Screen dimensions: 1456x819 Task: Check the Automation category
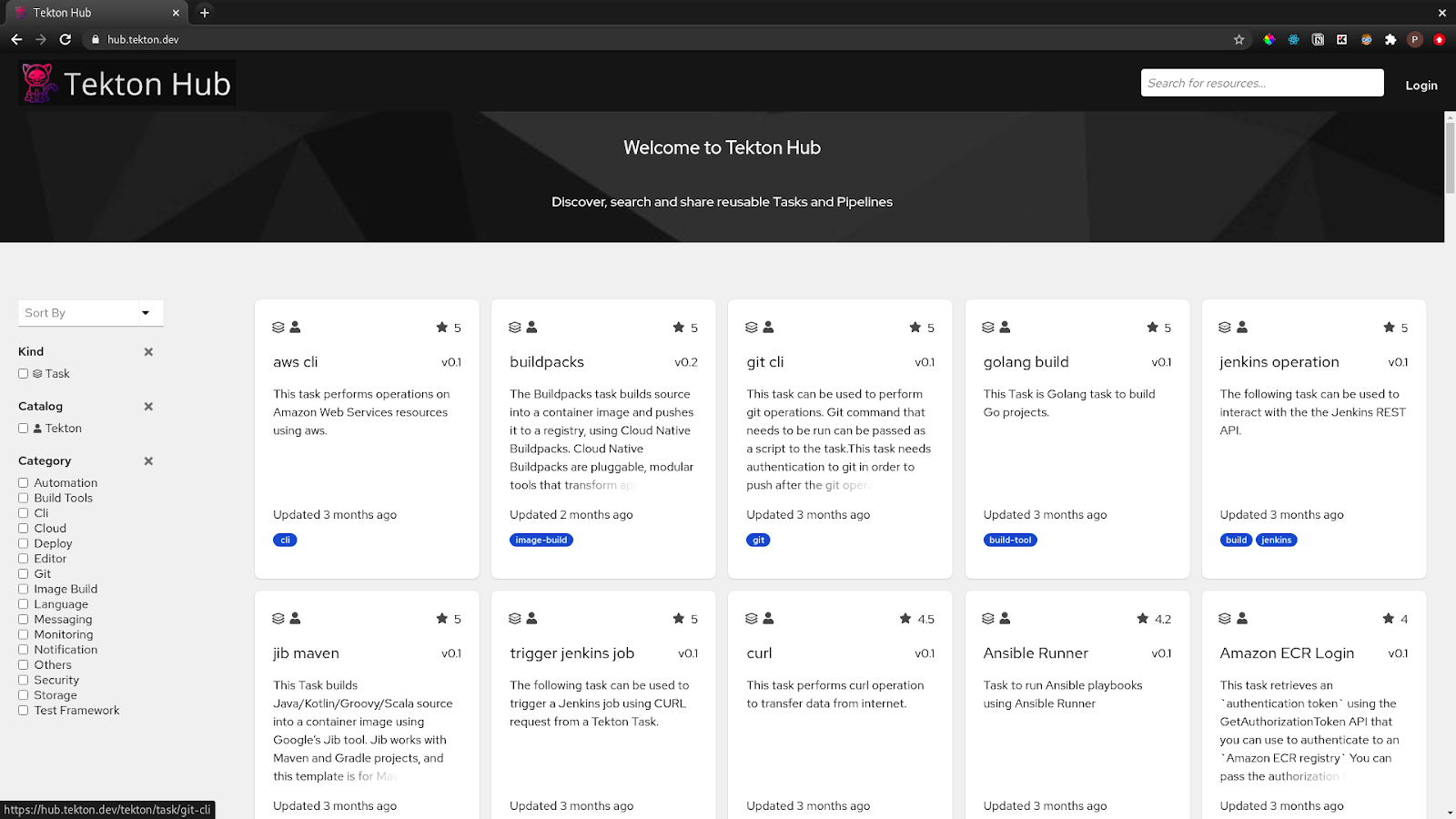[x=24, y=482]
